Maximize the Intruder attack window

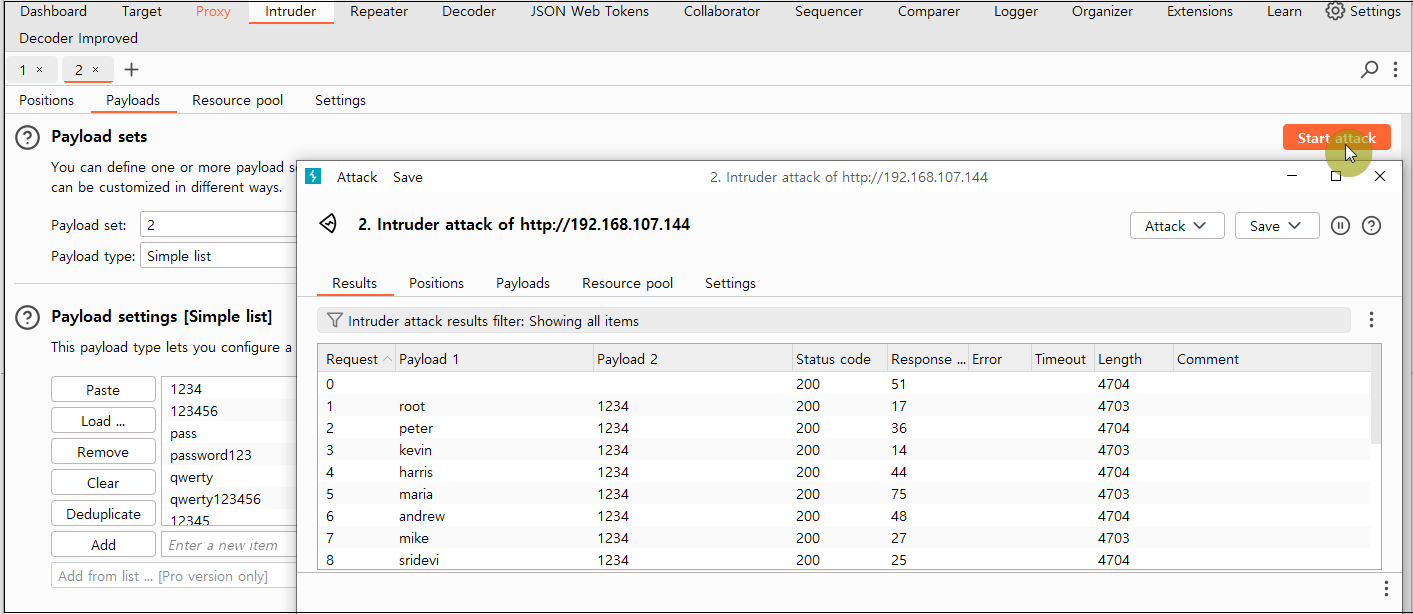[1336, 176]
